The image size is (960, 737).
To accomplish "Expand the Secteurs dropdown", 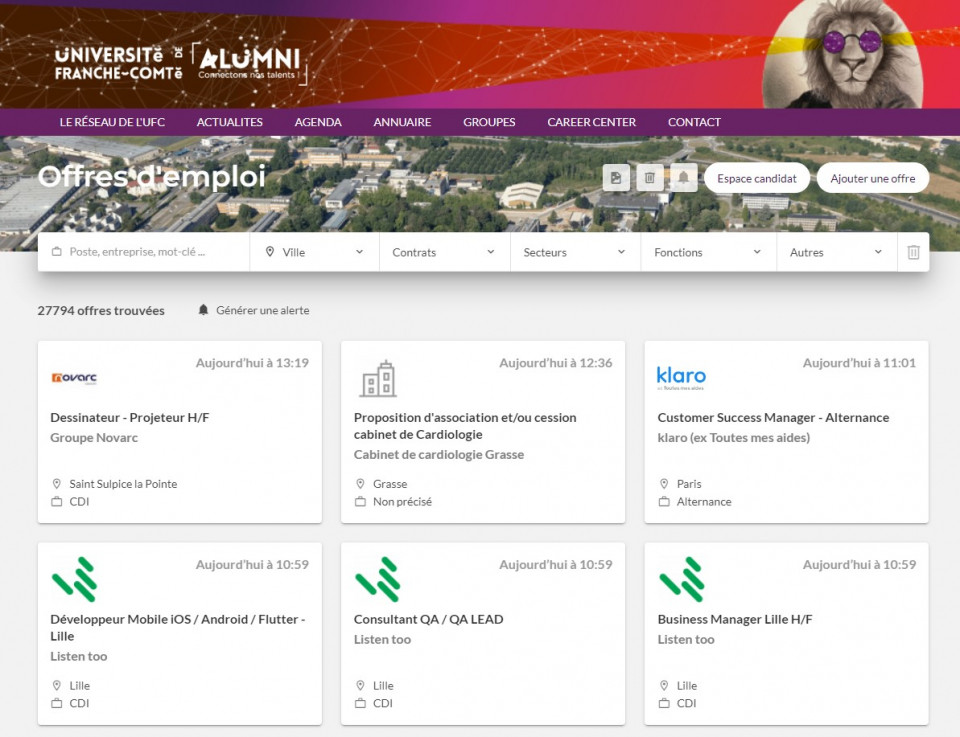I will [575, 252].
